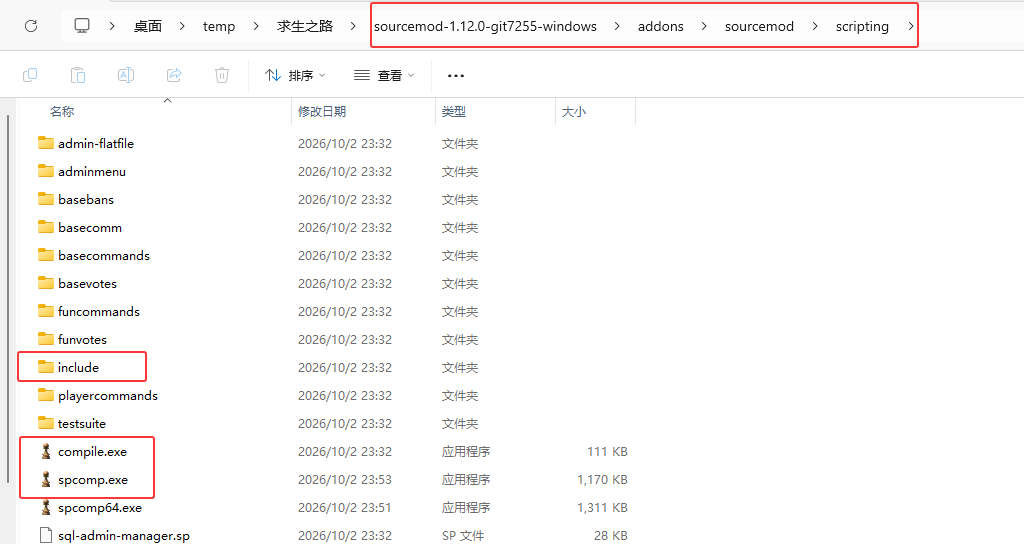Select the admin-flatfile folder icon
The image size is (1024, 544).
click(46, 143)
